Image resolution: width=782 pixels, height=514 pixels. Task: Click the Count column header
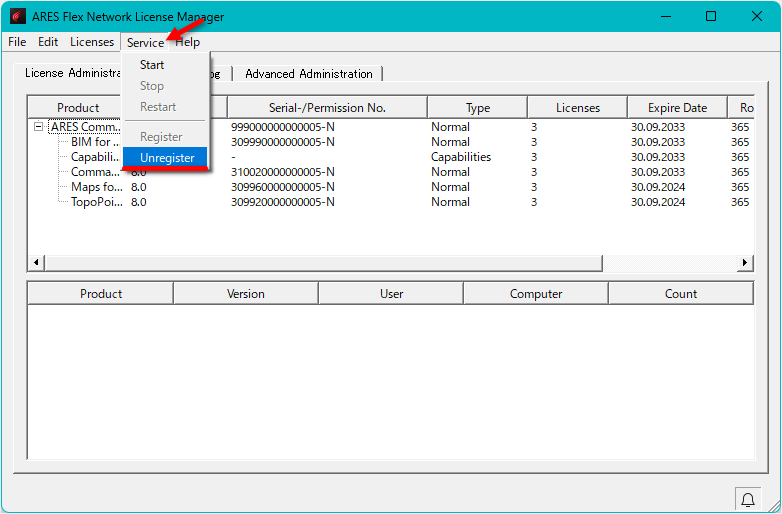click(681, 294)
